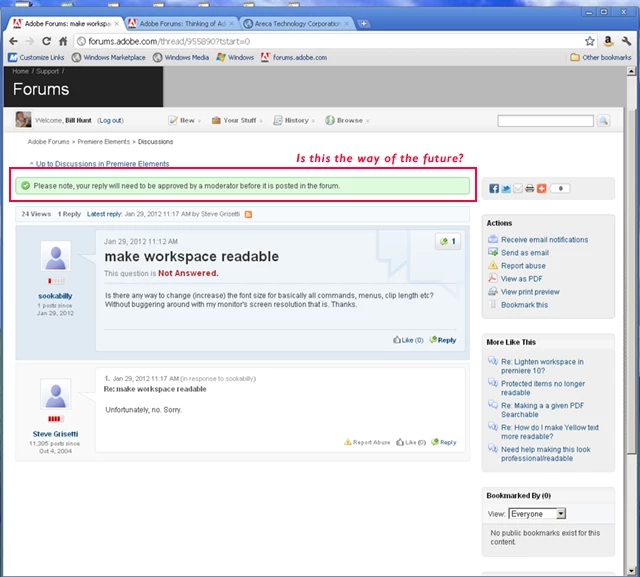Open the New dropdown menu

point(185,120)
